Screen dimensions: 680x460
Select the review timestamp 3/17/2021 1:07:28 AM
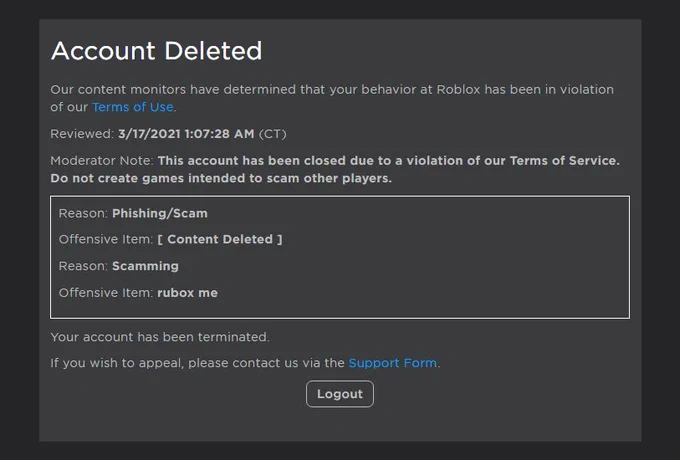[x=186, y=134]
